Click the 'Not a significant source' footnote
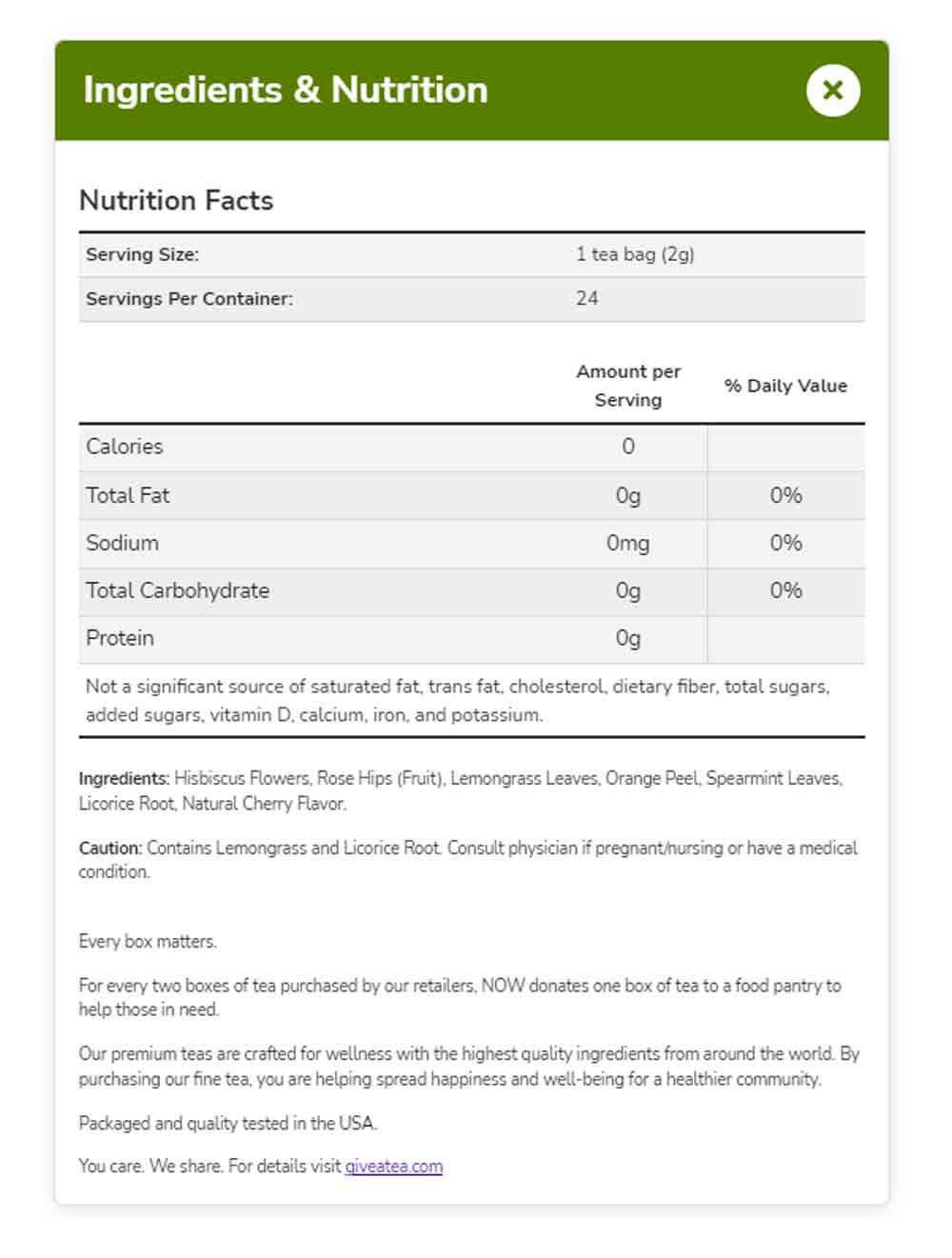This screenshot has height=1258, width=952. tap(457, 700)
